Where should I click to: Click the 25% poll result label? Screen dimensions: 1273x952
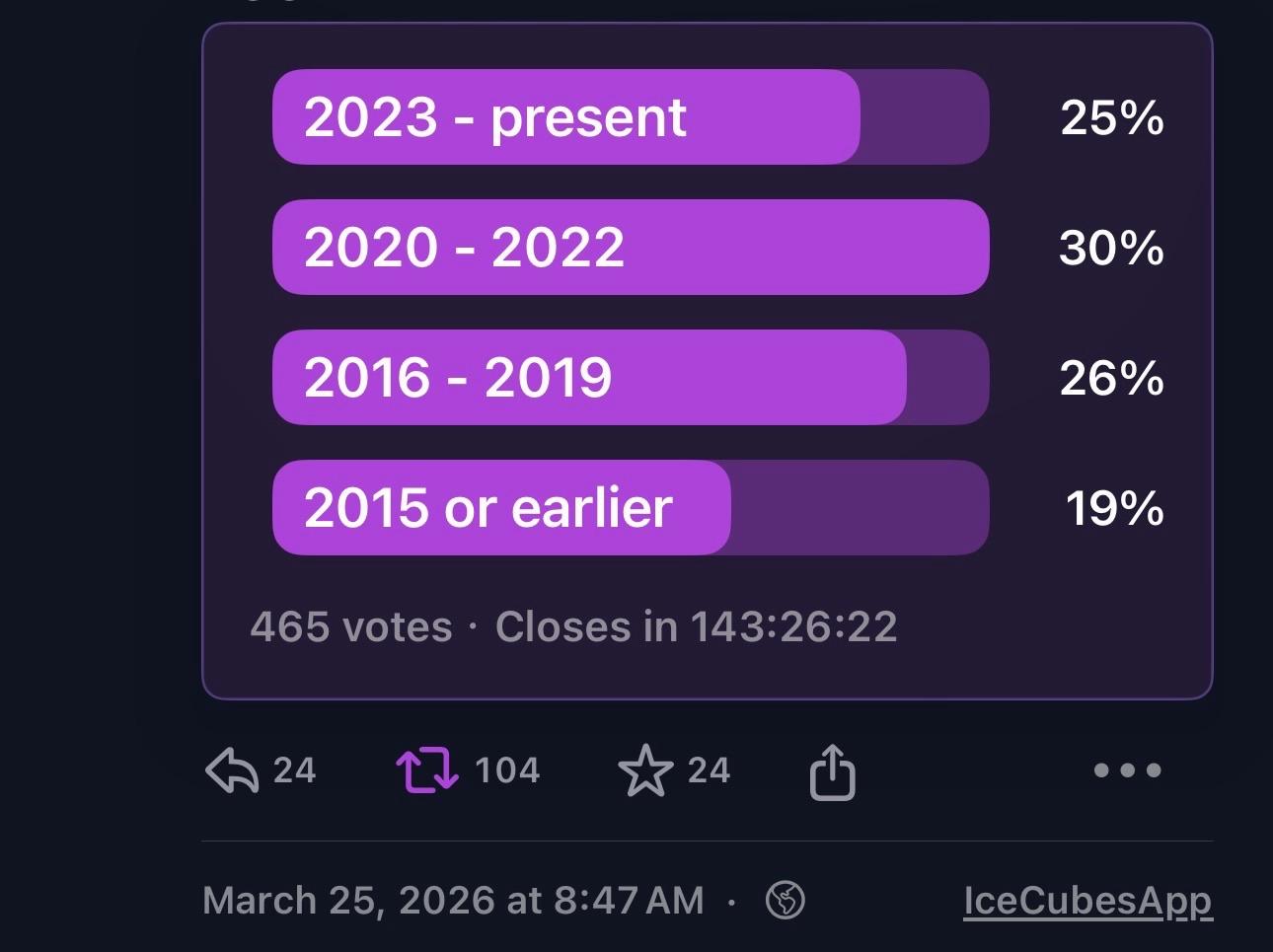1111,117
